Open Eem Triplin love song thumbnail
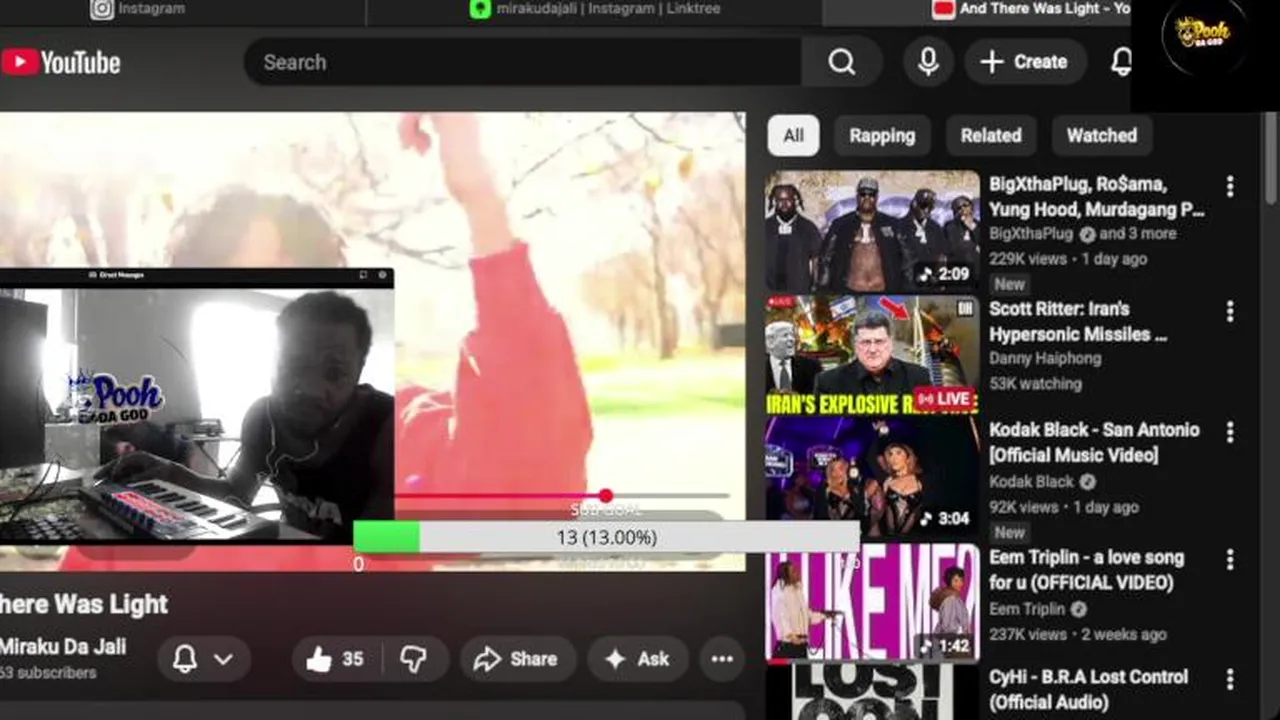Screen dimensions: 1280x720 pos(872,603)
